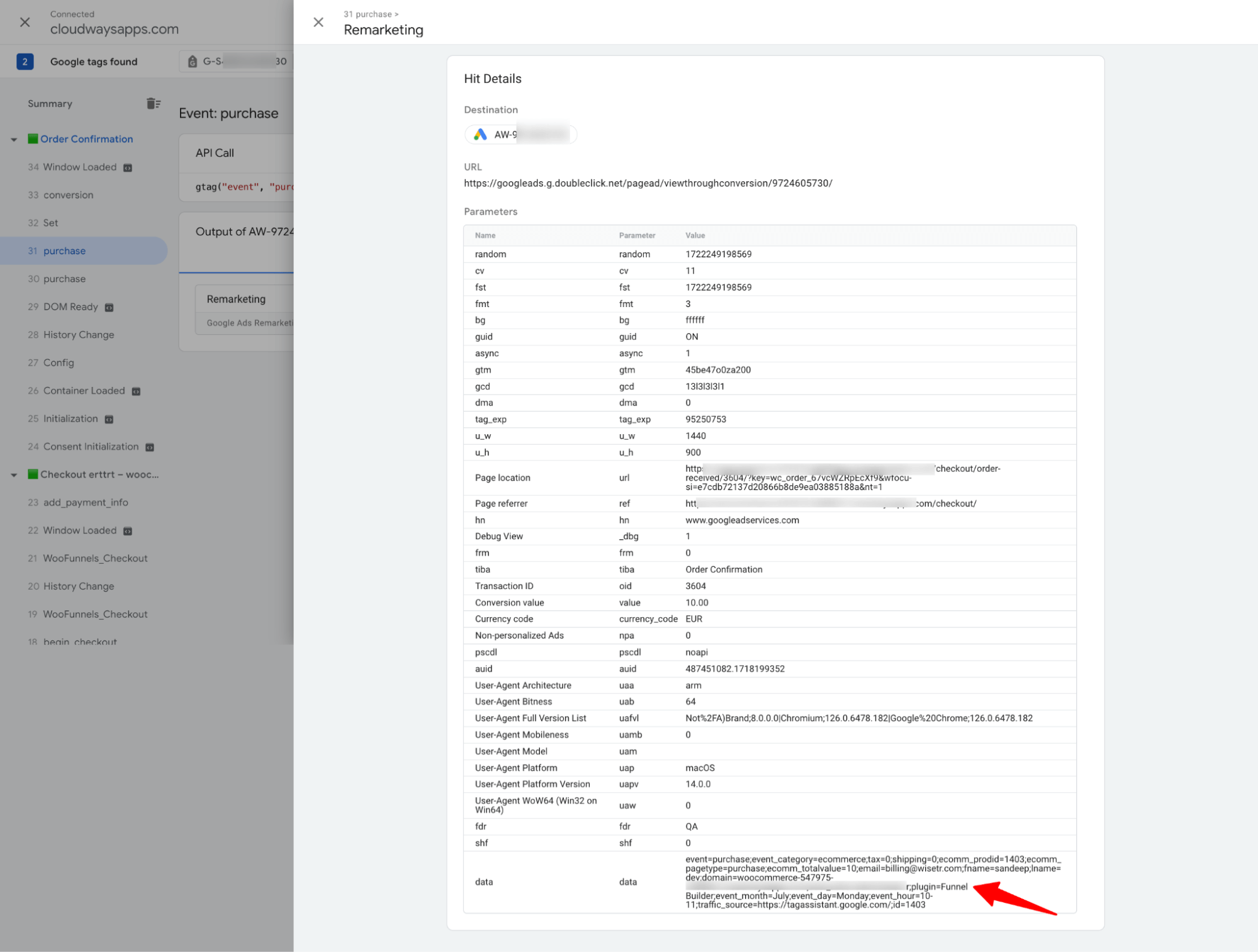Click the icon beside 29 DOM Ready
Viewport: 1258px width, 952px height.
click(109, 308)
